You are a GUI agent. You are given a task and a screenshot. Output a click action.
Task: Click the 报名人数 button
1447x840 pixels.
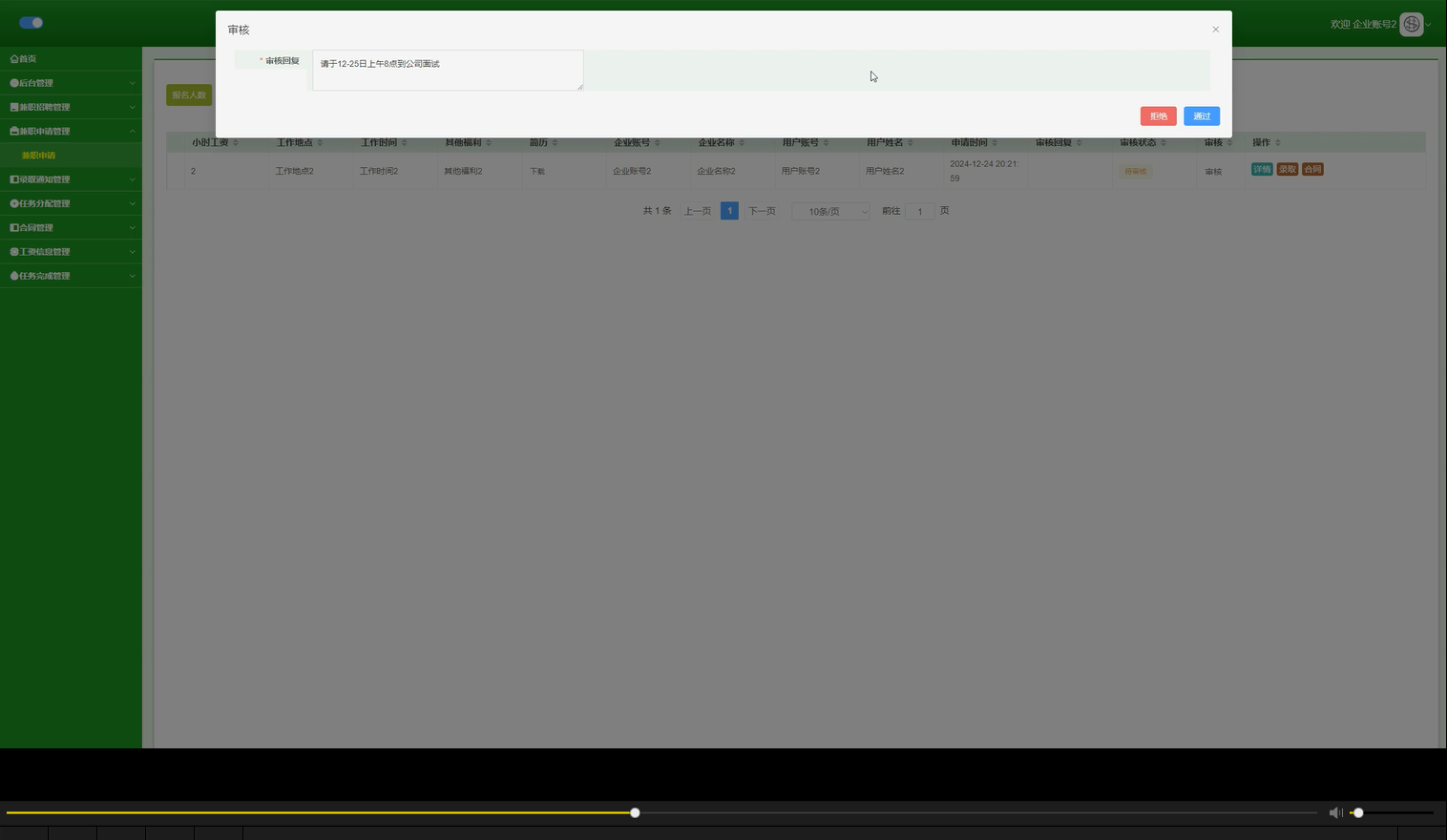(189, 94)
